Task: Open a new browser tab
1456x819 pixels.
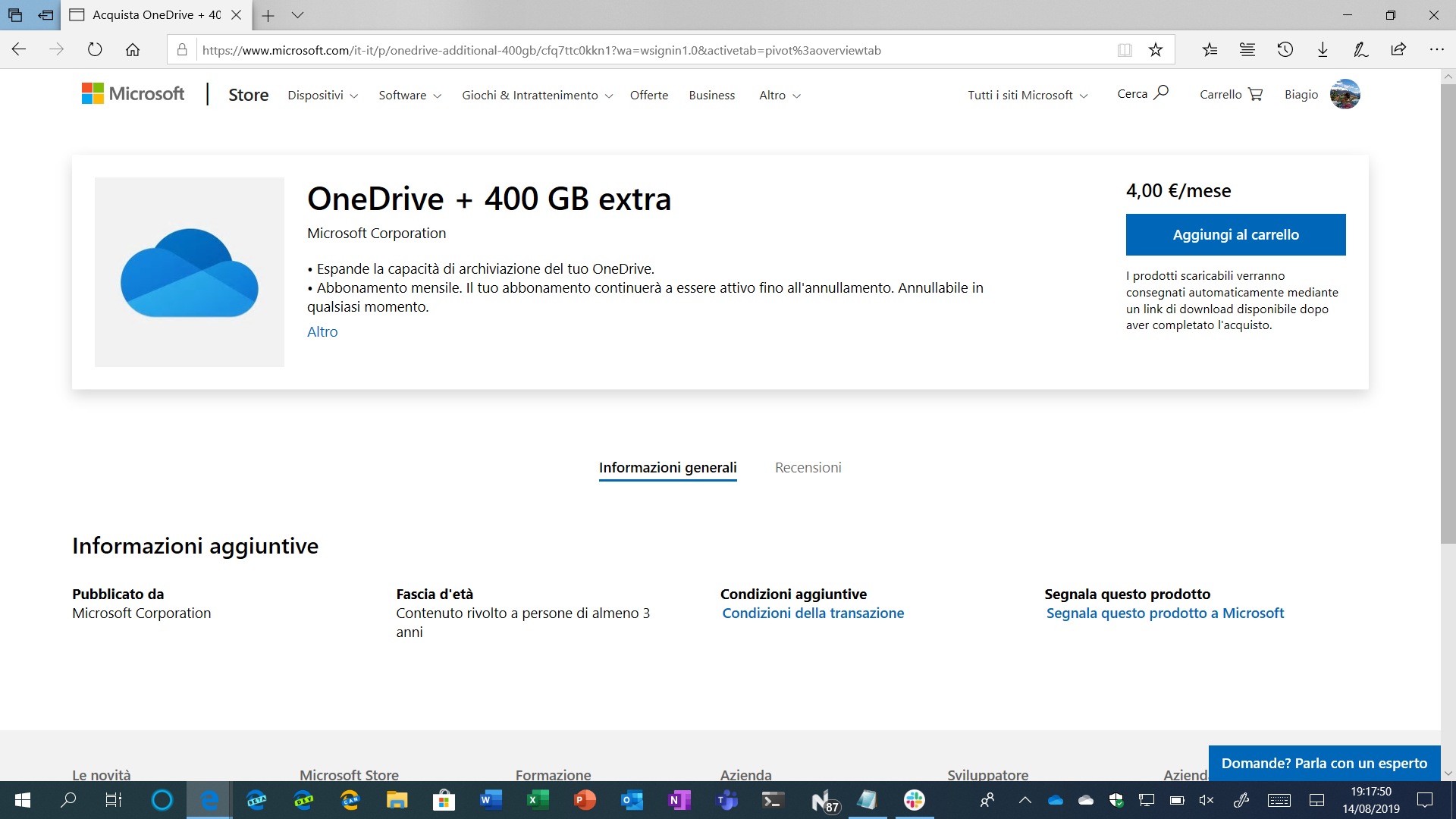Action: click(268, 15)
